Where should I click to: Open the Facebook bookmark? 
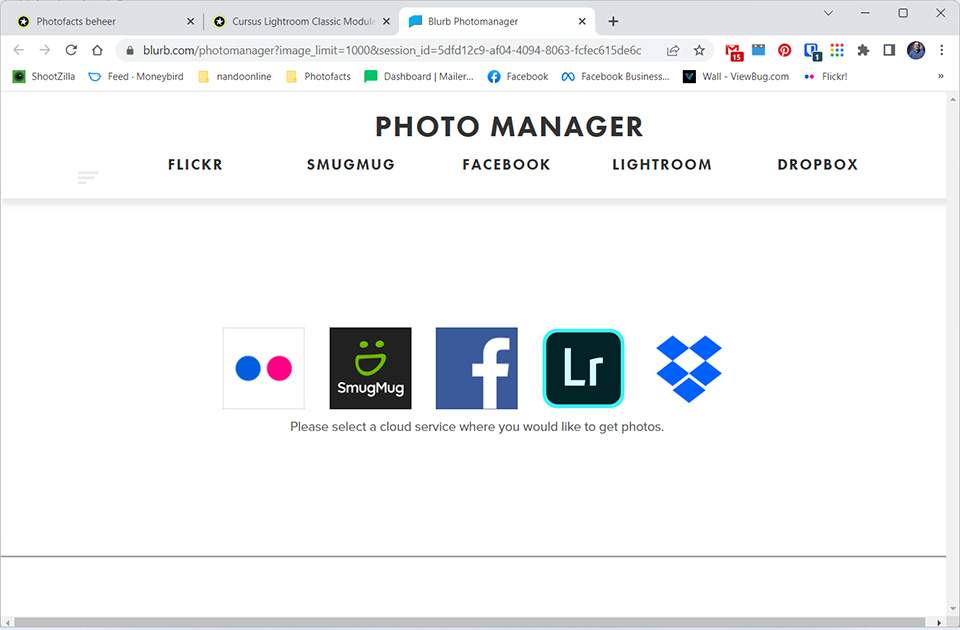click(x=518, y=77)
